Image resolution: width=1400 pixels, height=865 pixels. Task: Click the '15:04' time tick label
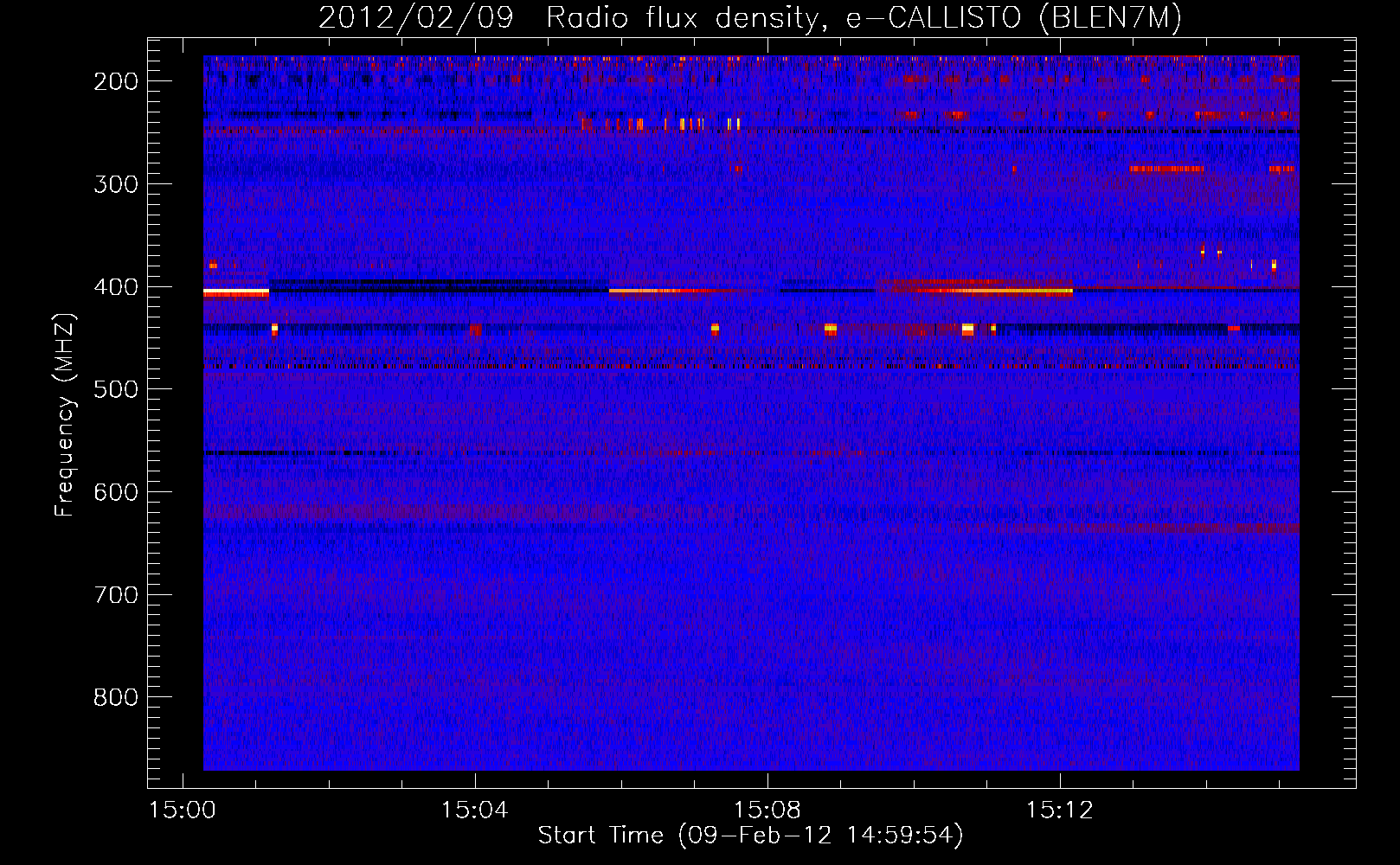pos(474,811)
